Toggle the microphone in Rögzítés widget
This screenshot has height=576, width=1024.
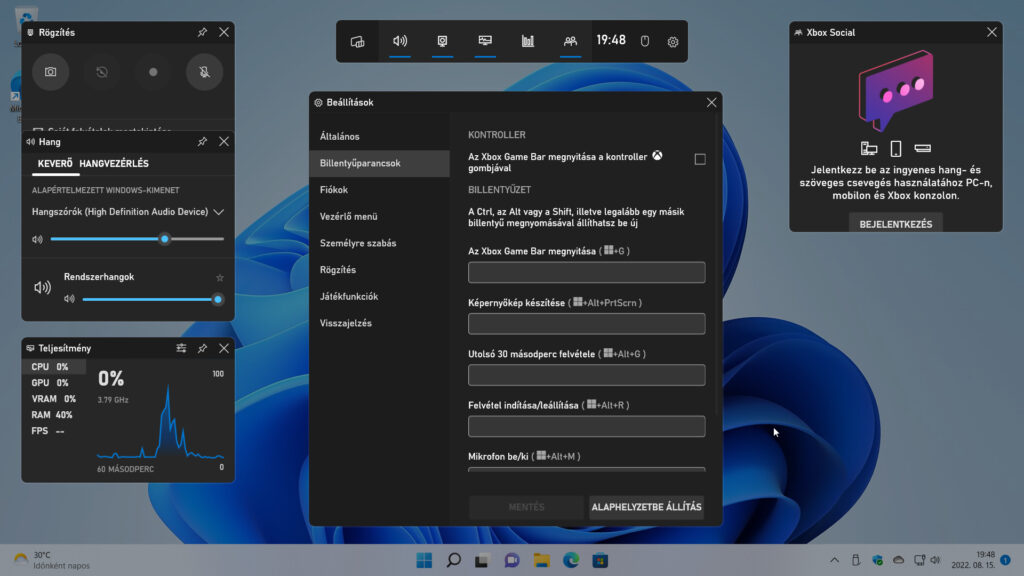[204, 72]
